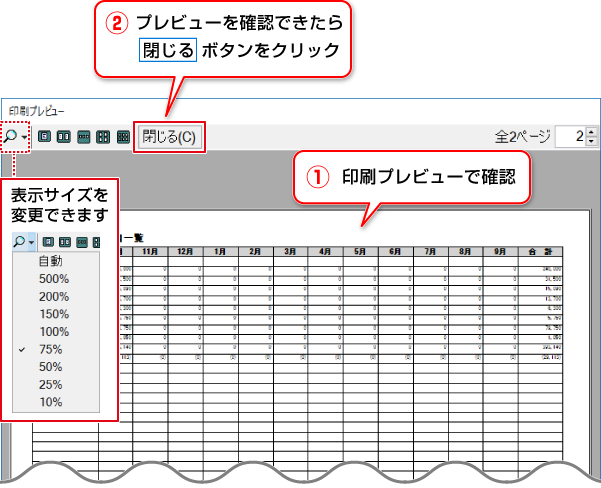Select 自動 from the zoom size menu
601x488 pixels.
pos(50,261)
